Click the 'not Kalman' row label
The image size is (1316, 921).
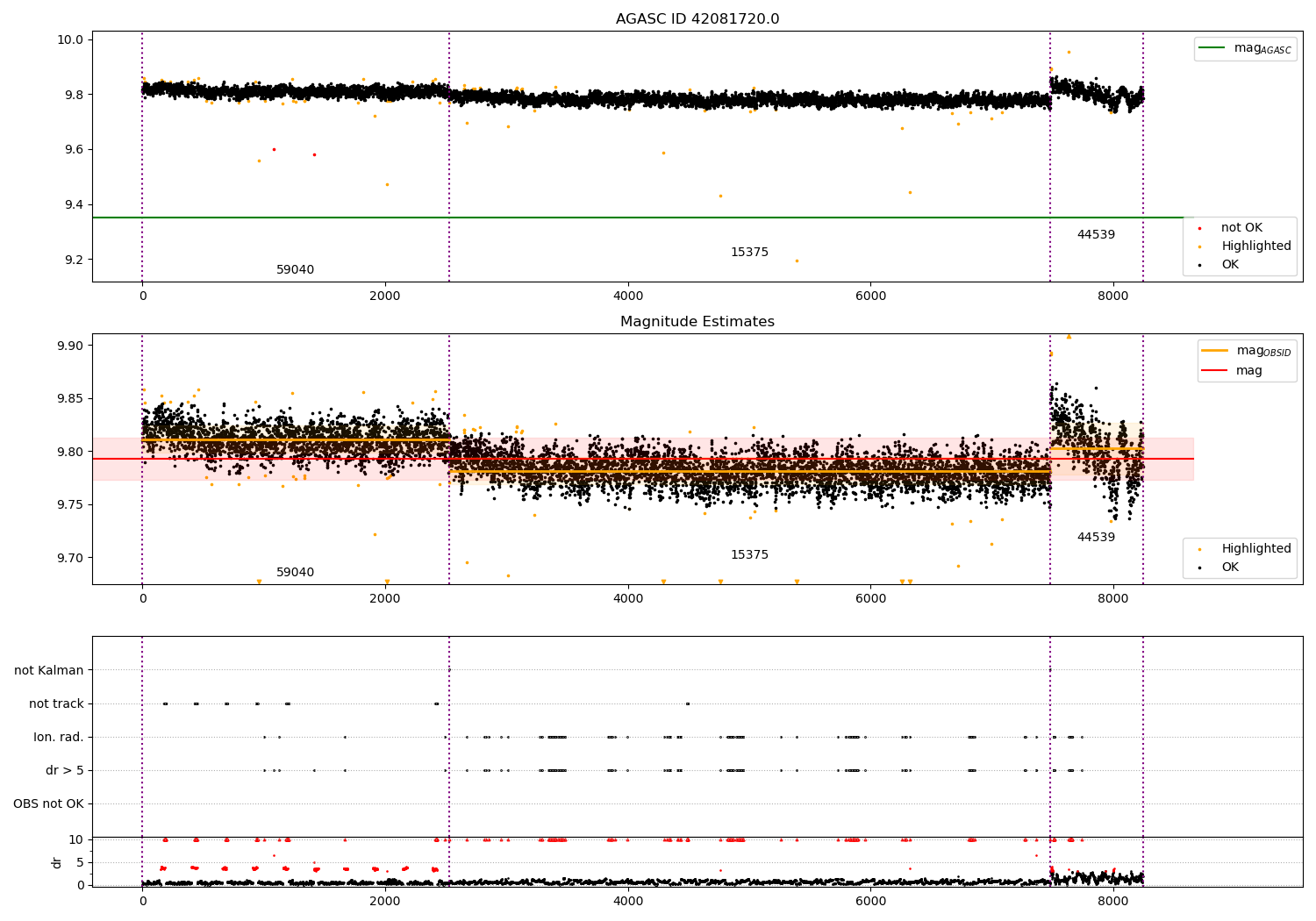pos(49,671)
